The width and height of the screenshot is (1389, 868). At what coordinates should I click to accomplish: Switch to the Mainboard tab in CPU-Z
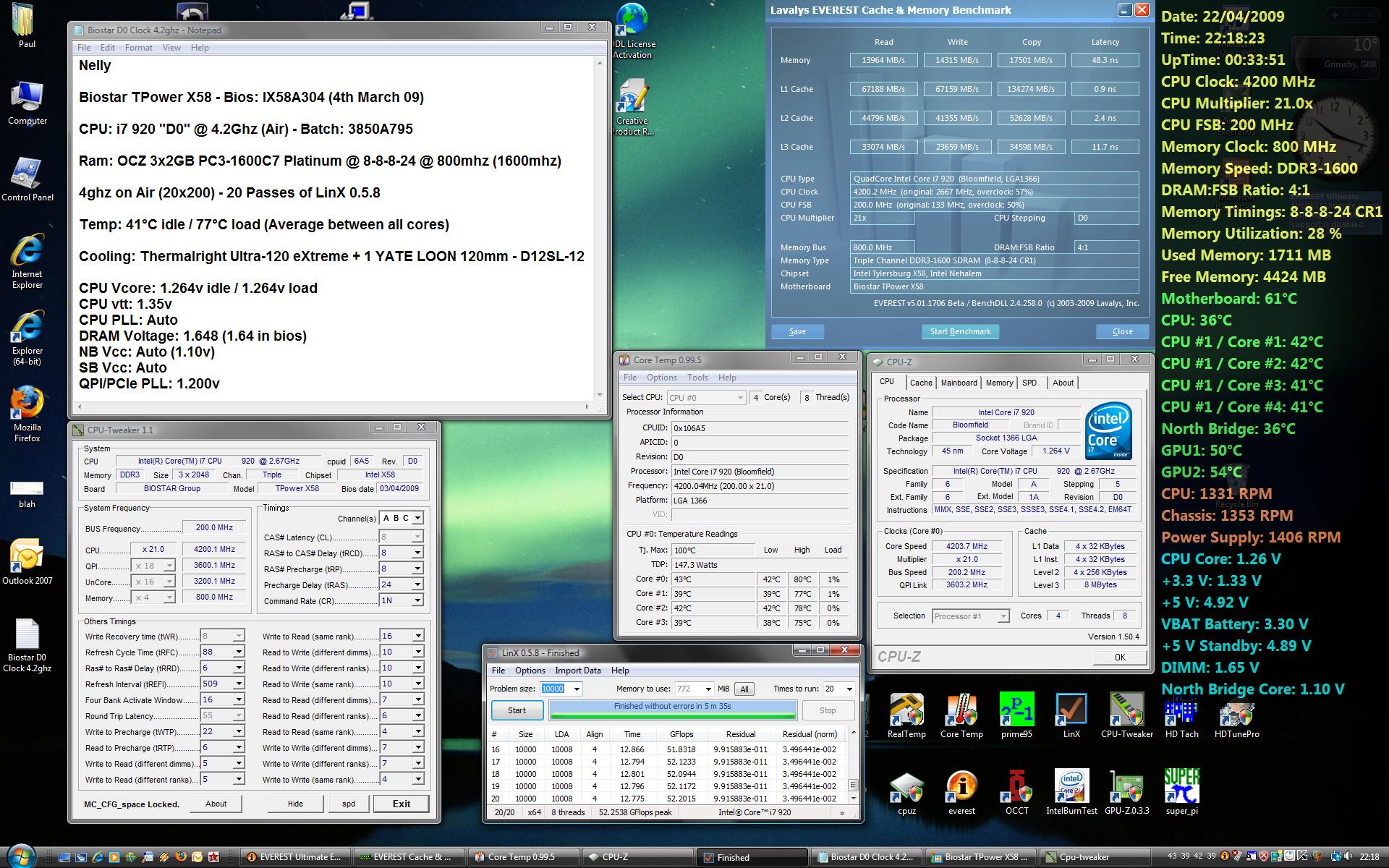[x=959, y=383]
